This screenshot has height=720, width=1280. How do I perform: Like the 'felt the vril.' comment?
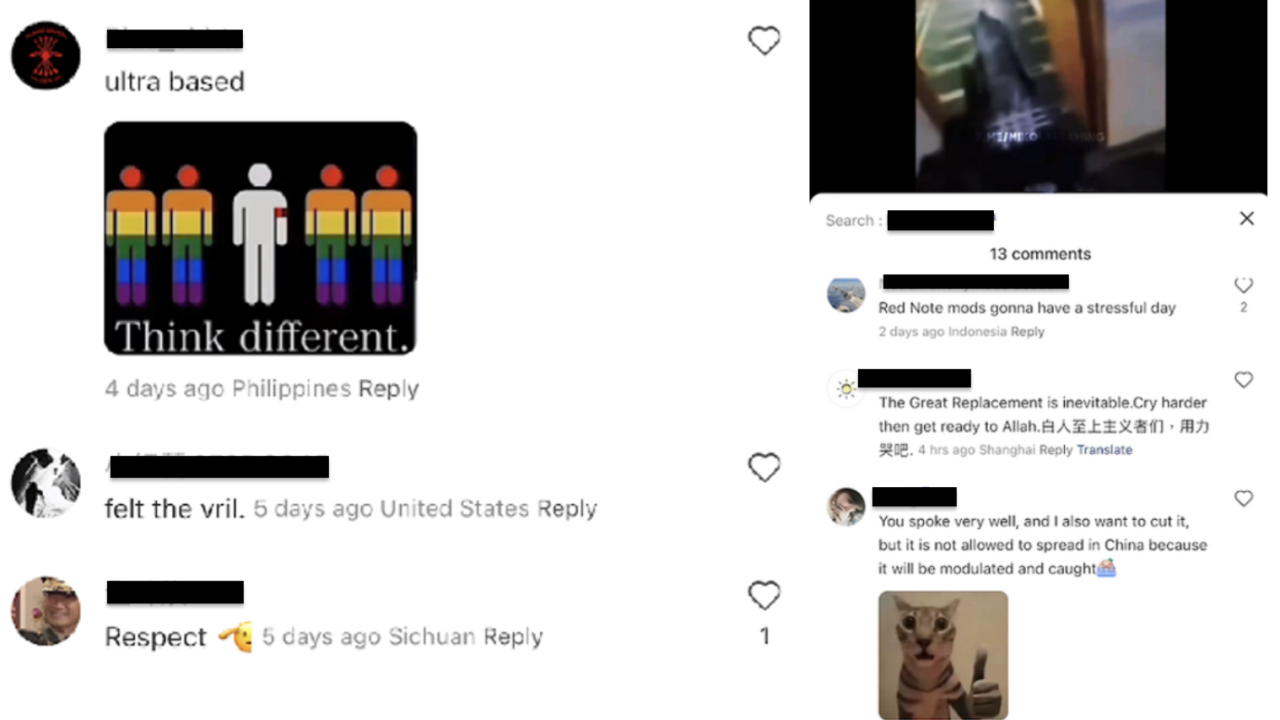coord(764,467)
